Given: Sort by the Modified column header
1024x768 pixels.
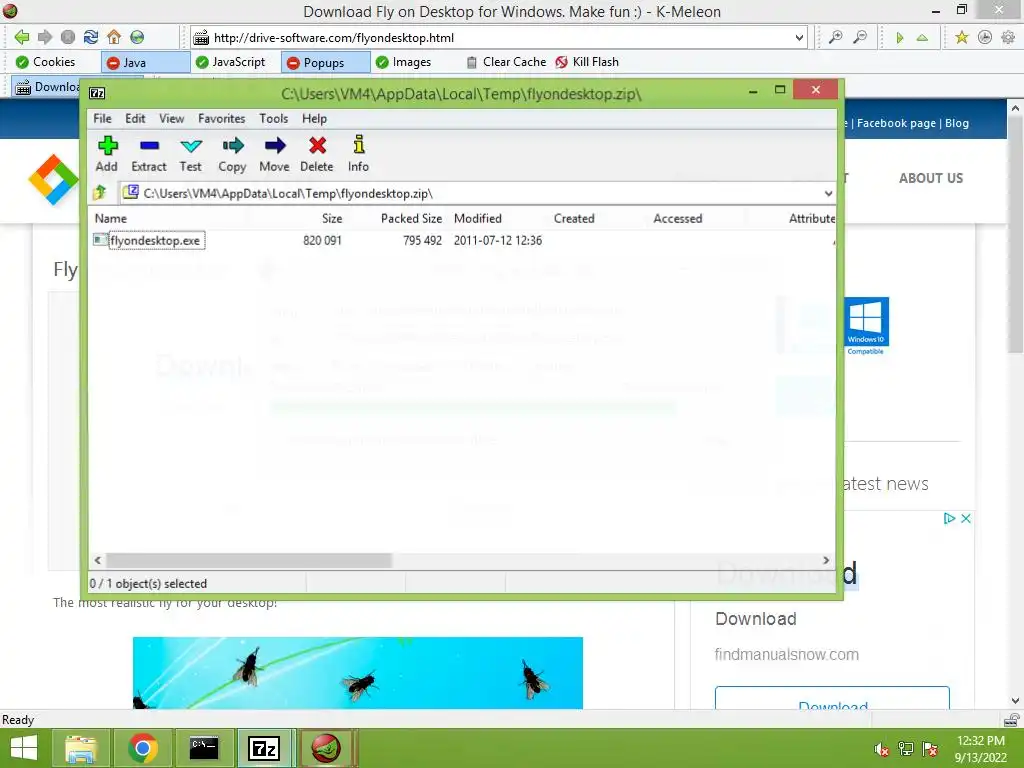Looking at the screenshot, I should (x=477, y=218).
